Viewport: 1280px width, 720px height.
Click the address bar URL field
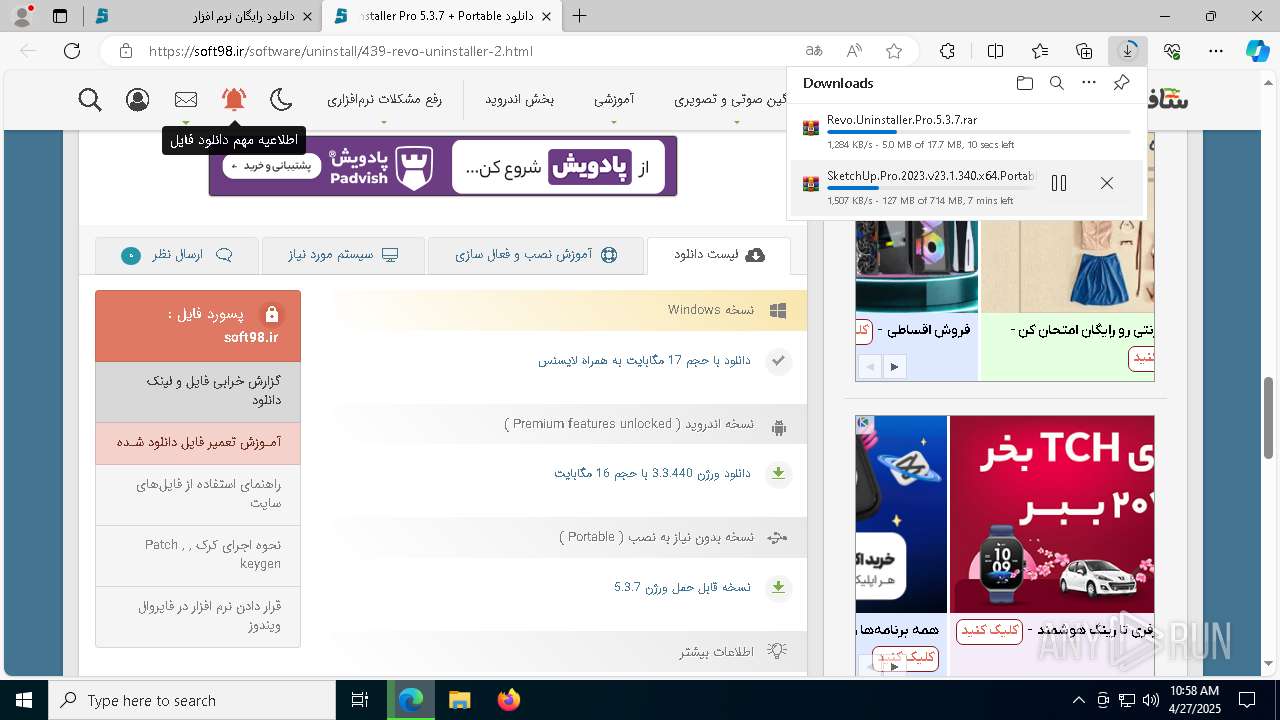470,51
